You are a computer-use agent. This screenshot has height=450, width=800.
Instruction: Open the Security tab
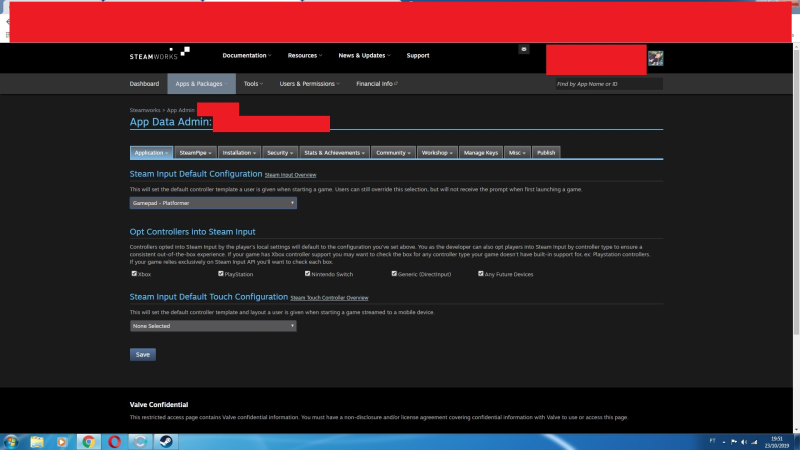280,153
